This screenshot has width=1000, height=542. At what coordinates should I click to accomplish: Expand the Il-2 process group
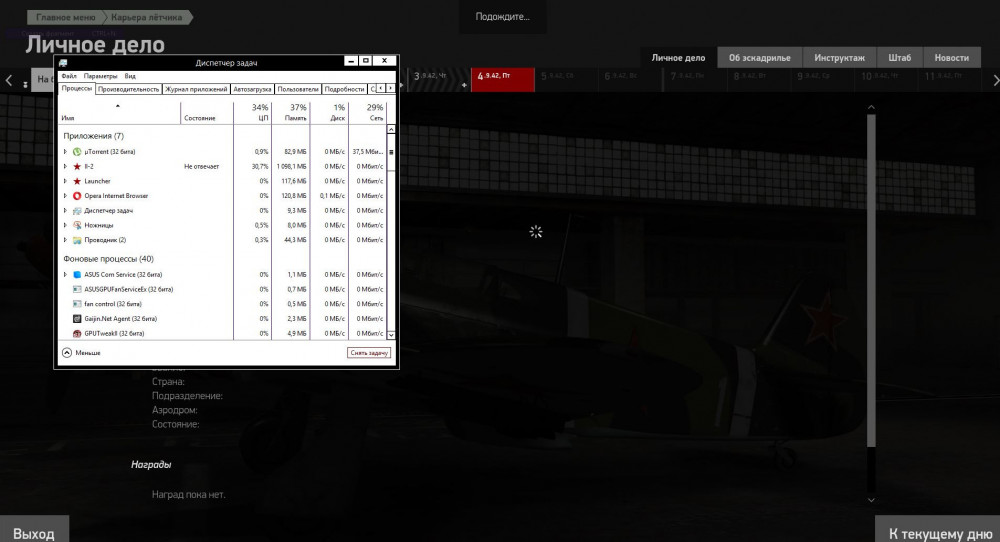point(65,166)
